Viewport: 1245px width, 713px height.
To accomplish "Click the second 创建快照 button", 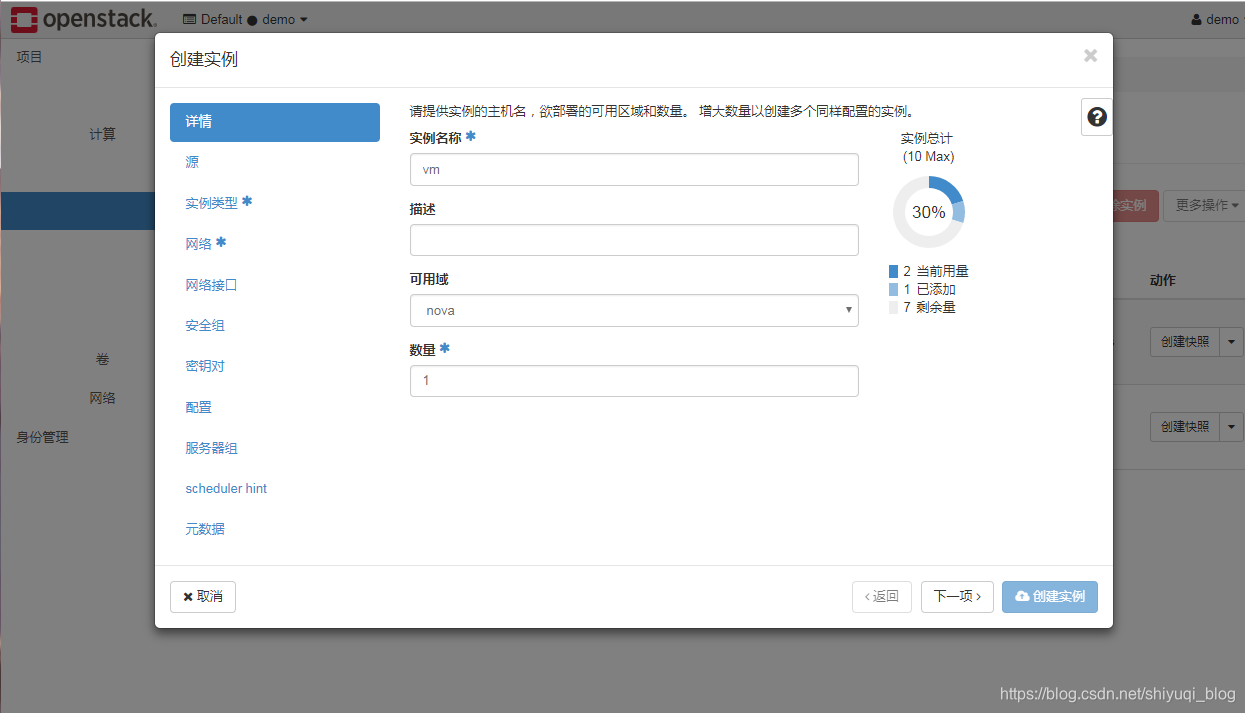I will coord(1184,427).
